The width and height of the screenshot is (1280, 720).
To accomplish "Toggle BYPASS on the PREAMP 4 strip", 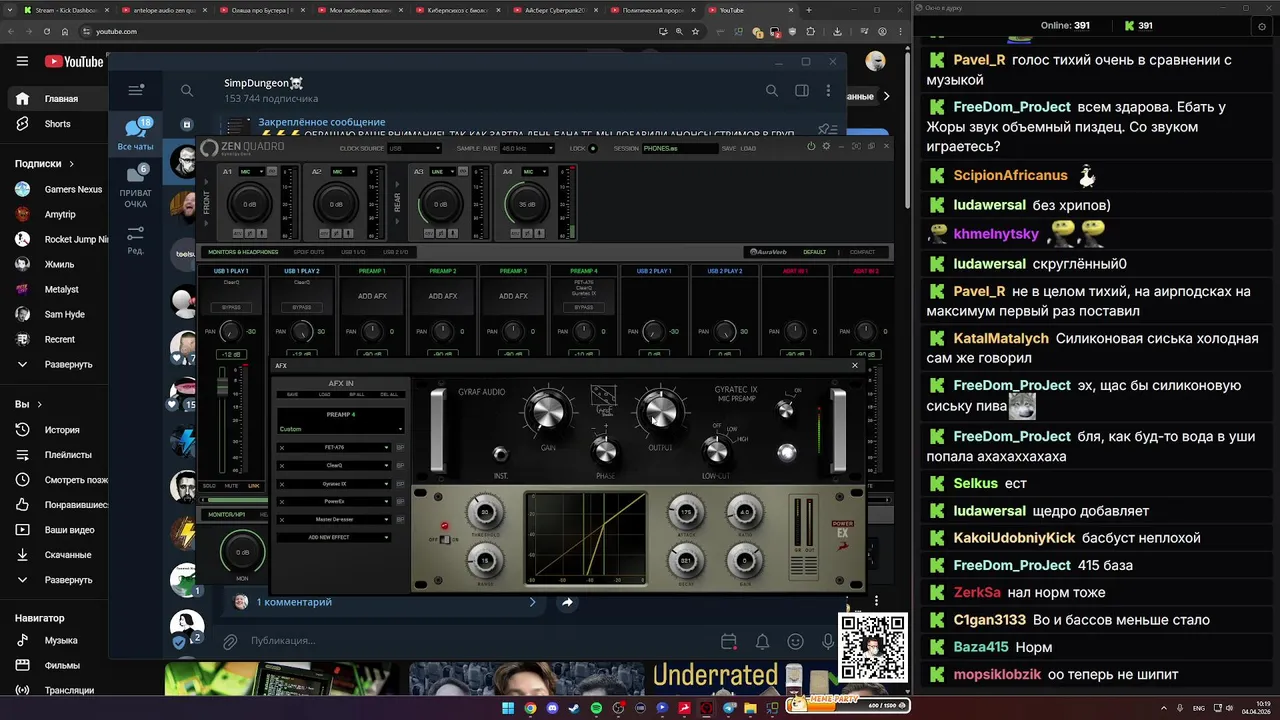I will (x=583, y=307).
